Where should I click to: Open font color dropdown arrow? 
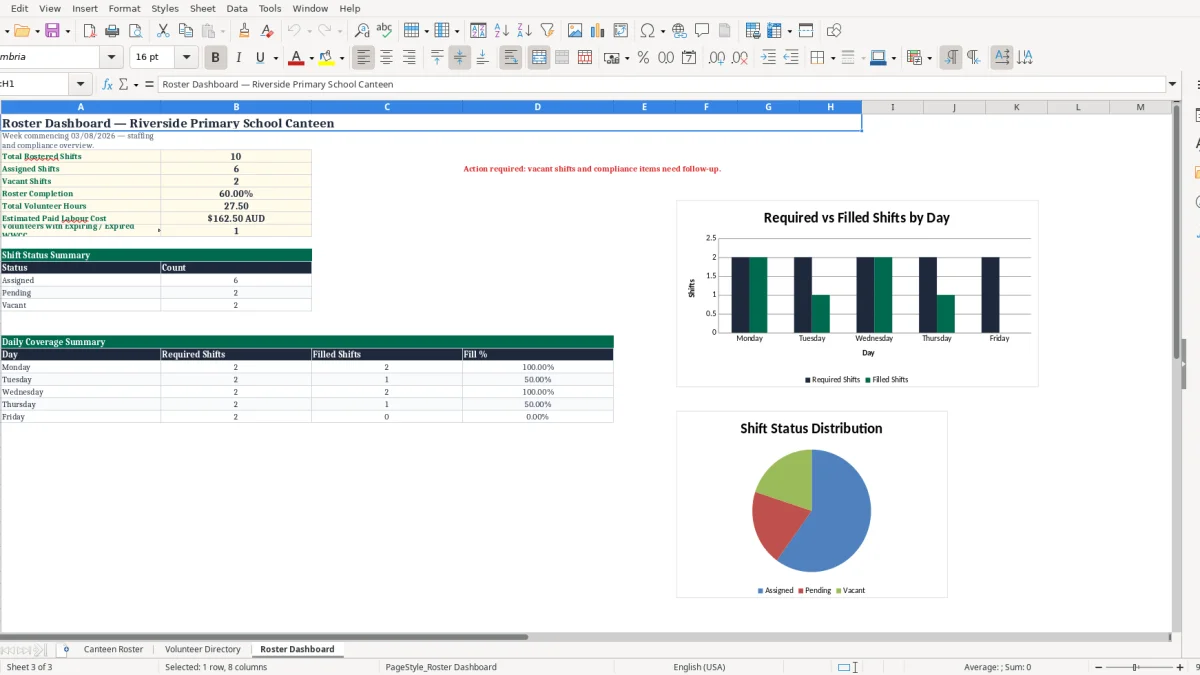pyautogui.click(x=311, y=58)
